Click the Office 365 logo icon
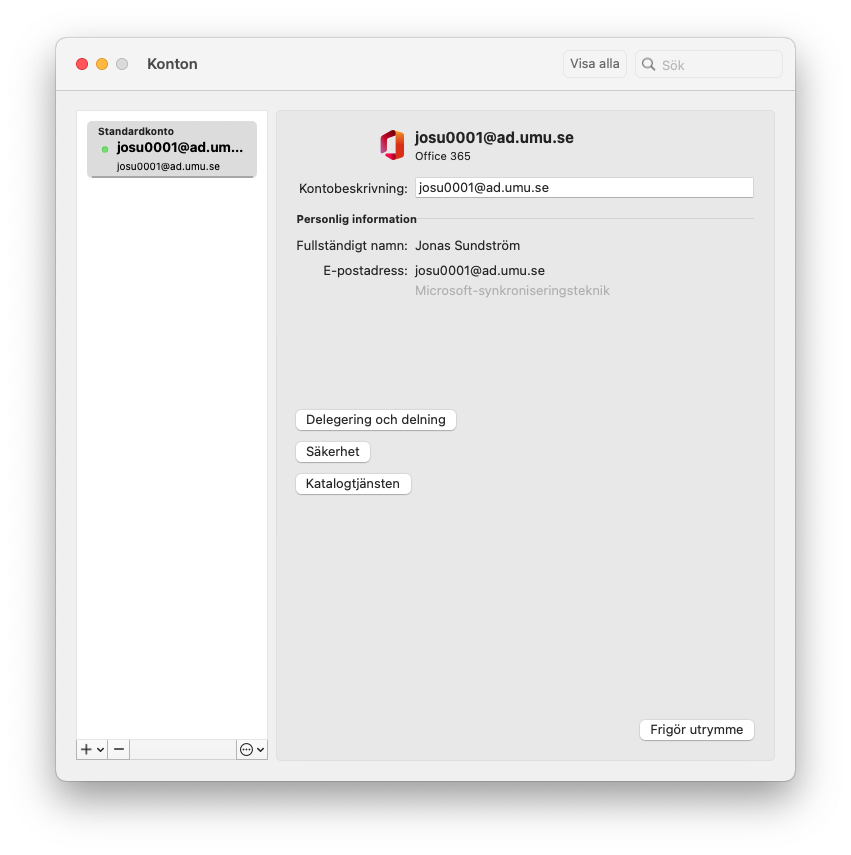The image size is (851, 855). (392, 145)
